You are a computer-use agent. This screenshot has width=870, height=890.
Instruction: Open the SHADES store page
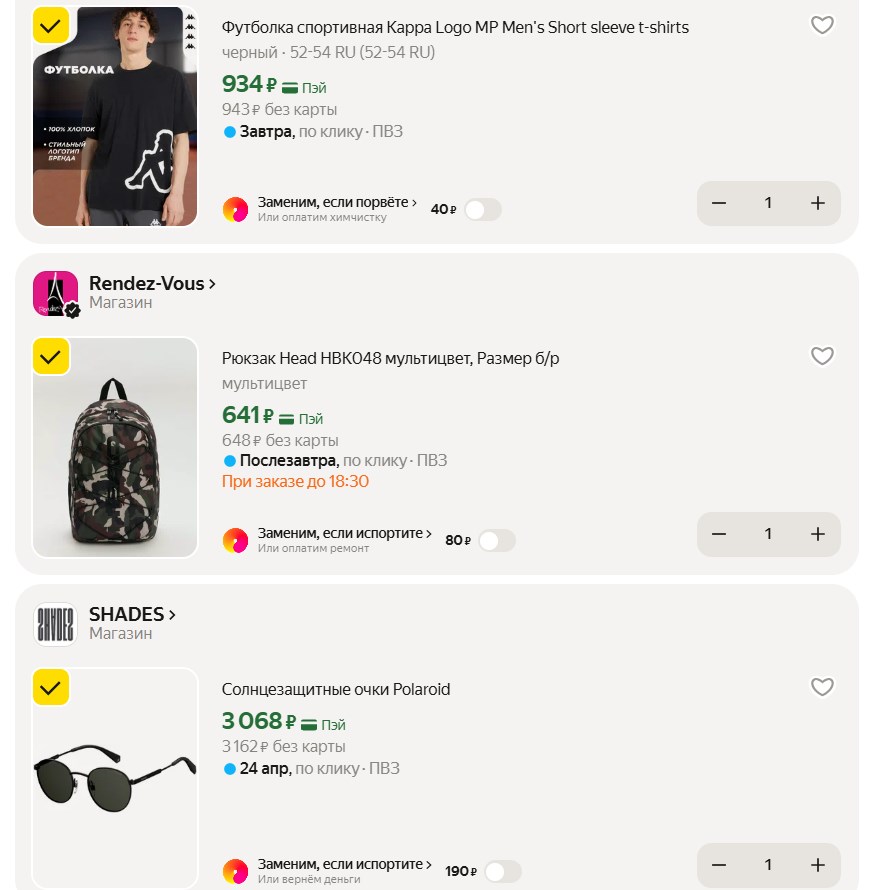click(132, 614)
